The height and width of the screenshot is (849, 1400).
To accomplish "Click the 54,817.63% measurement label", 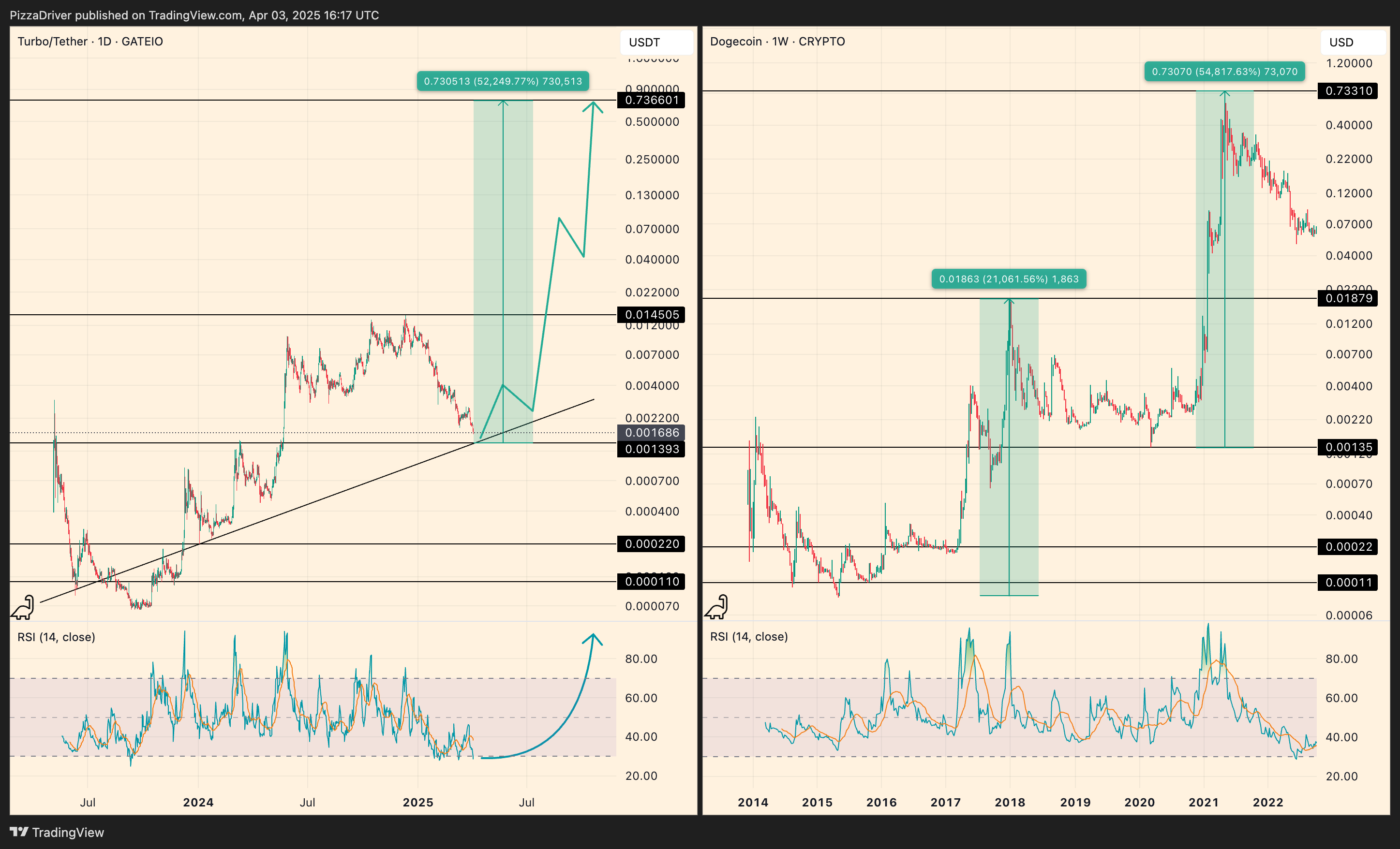I will 1224,72.
